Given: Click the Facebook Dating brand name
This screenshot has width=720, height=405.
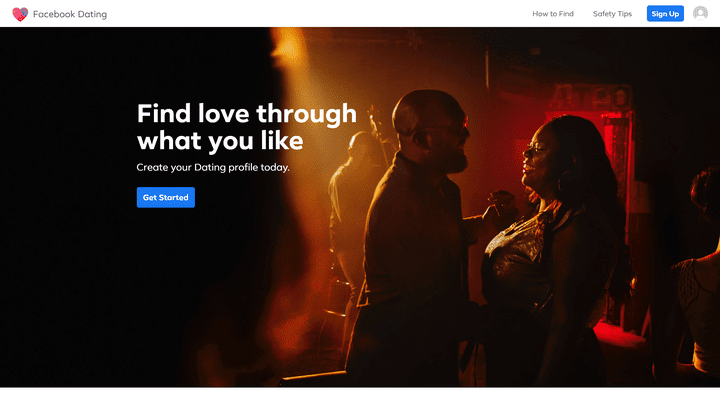Looking at the screenshot, I should click(70, 14).
